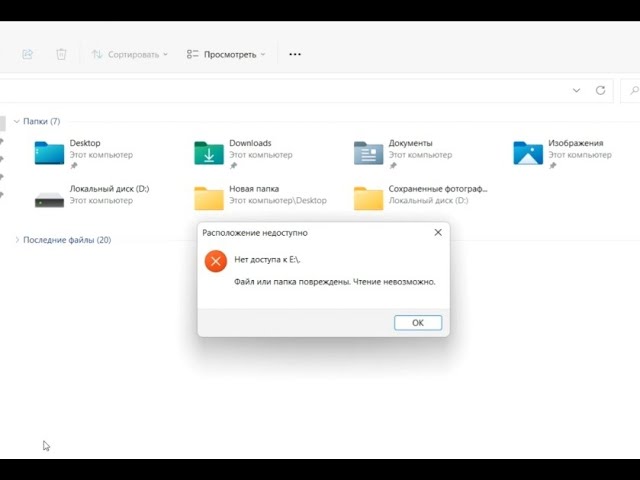Refresh the folder view
The image size is (640, 480).
600,90
